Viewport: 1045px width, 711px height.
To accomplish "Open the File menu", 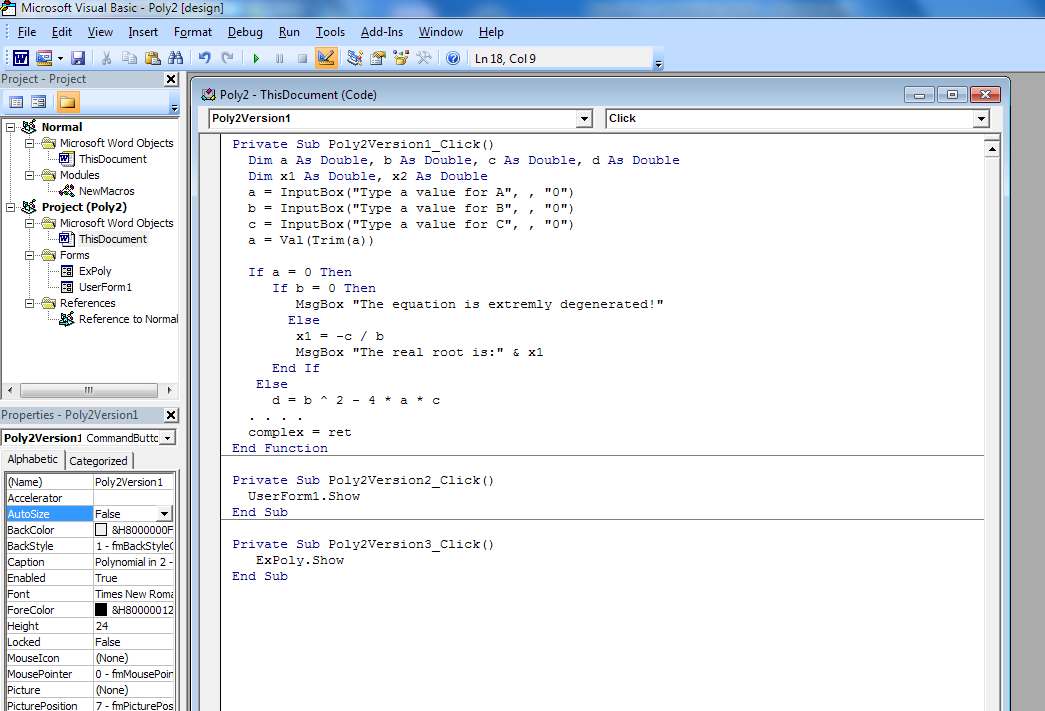I will 27,32.
